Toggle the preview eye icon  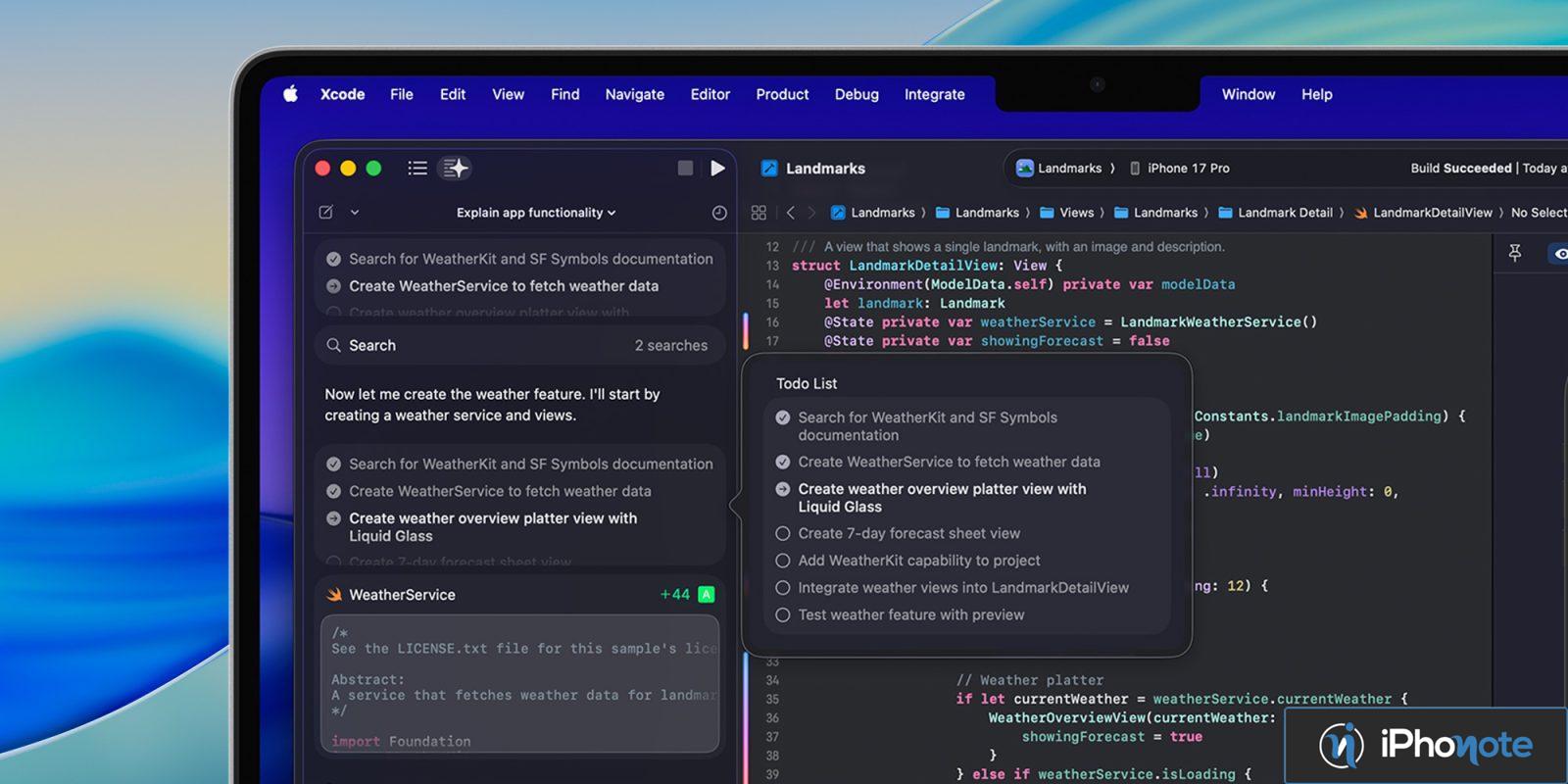click(x=1558, y=254)
